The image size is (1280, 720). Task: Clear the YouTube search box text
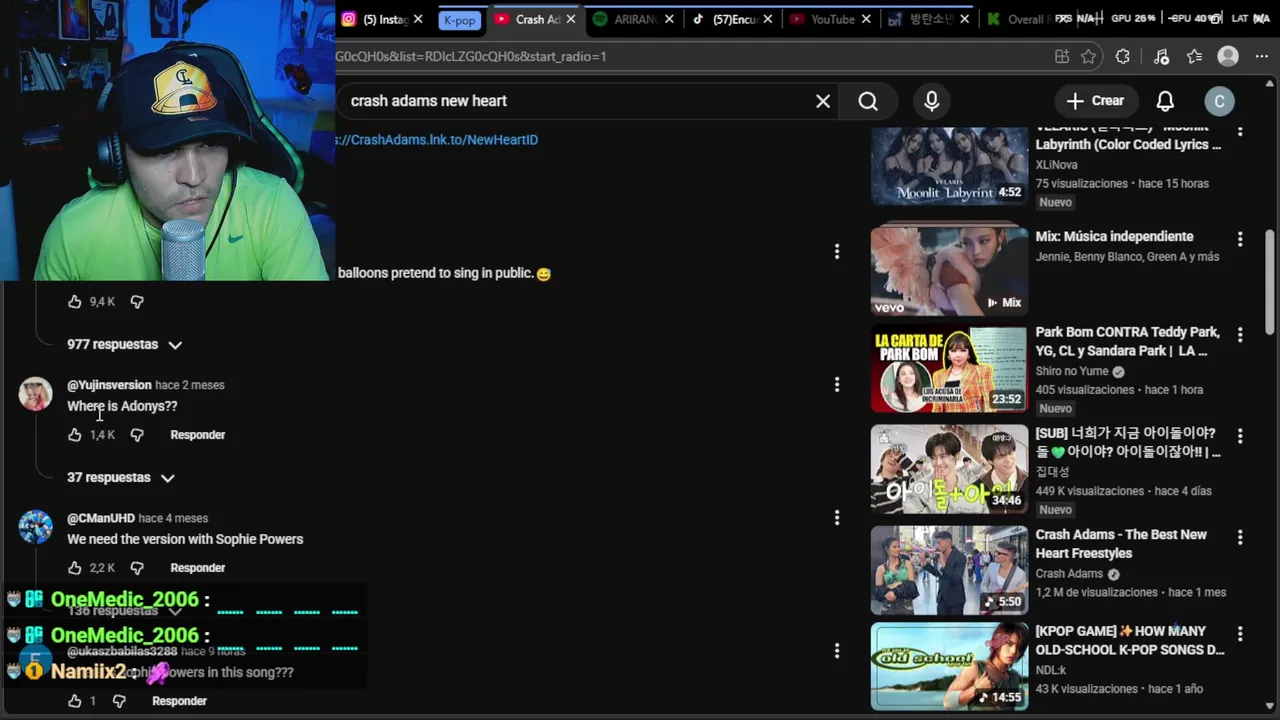823,101
